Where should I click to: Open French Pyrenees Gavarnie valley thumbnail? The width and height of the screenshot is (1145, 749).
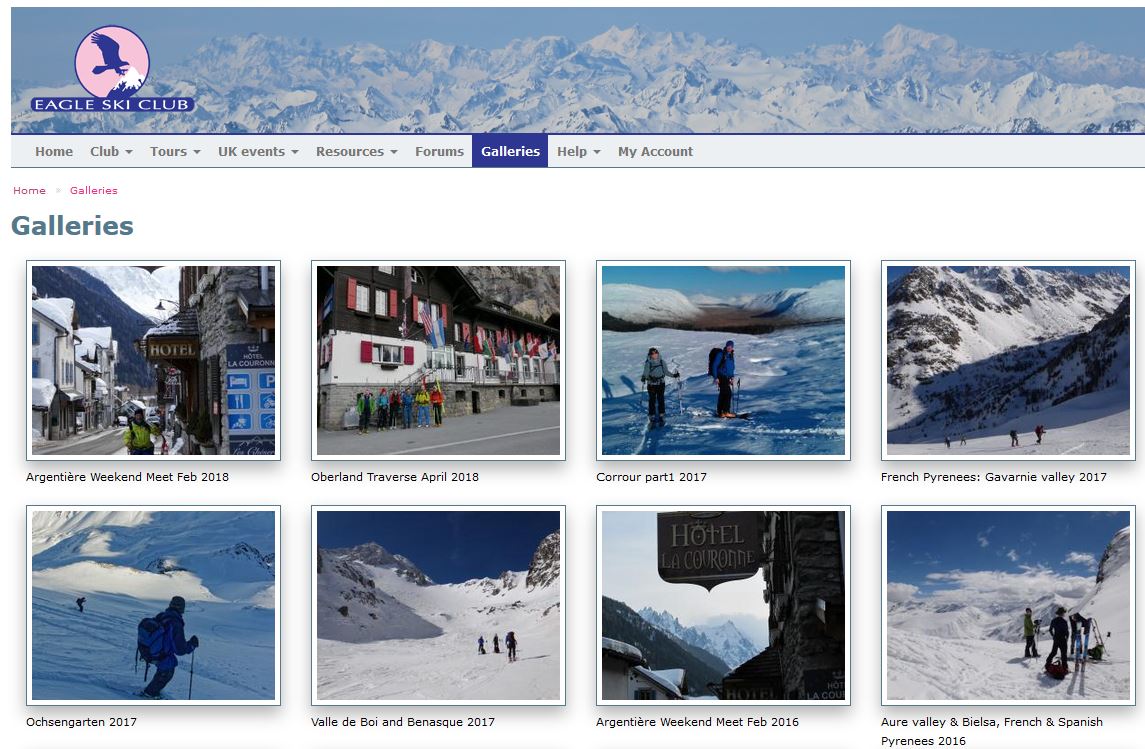pos(1008,360)
